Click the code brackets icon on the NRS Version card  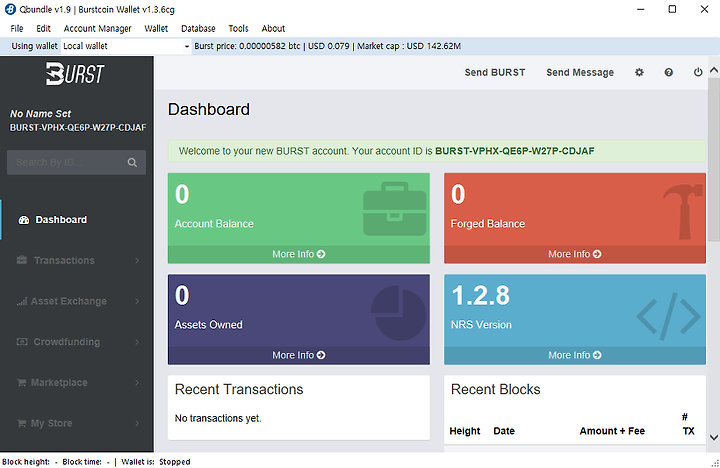point(669,316)
